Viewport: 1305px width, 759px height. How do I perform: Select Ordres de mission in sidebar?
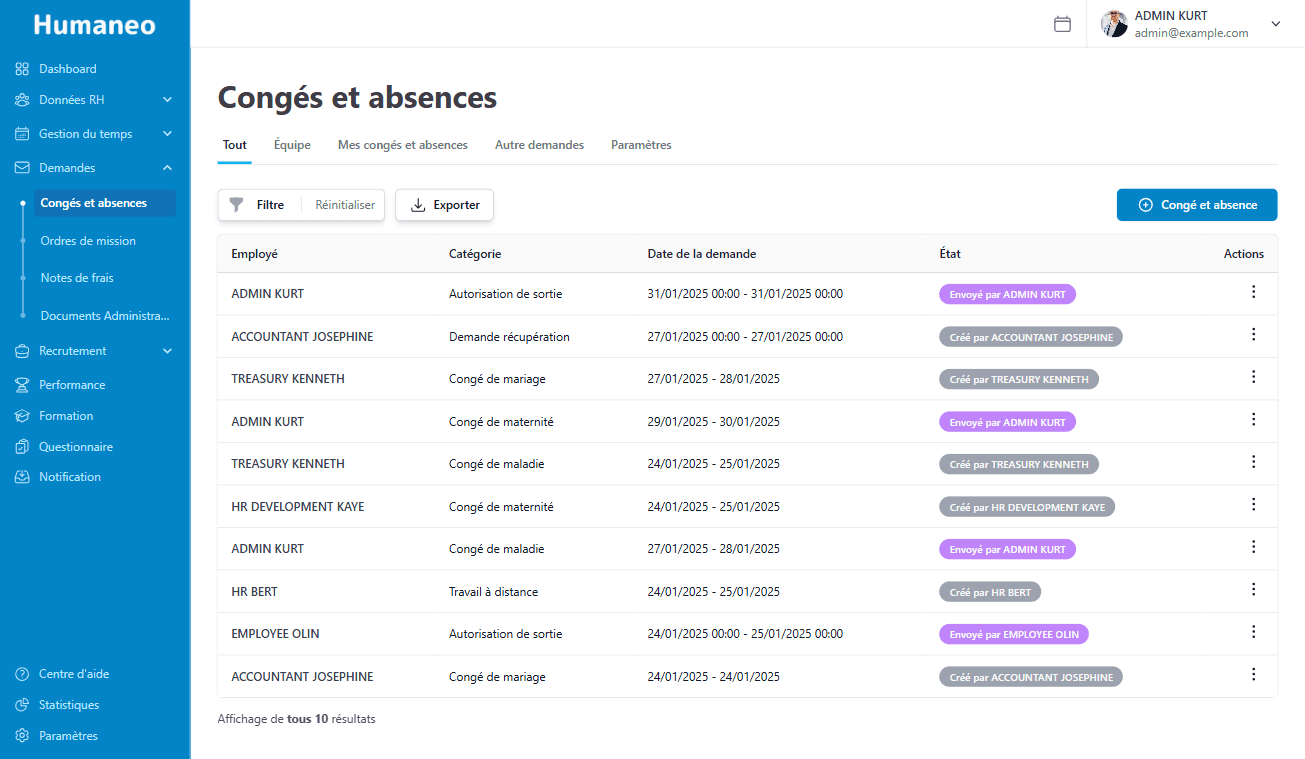[x=88, y=241]
